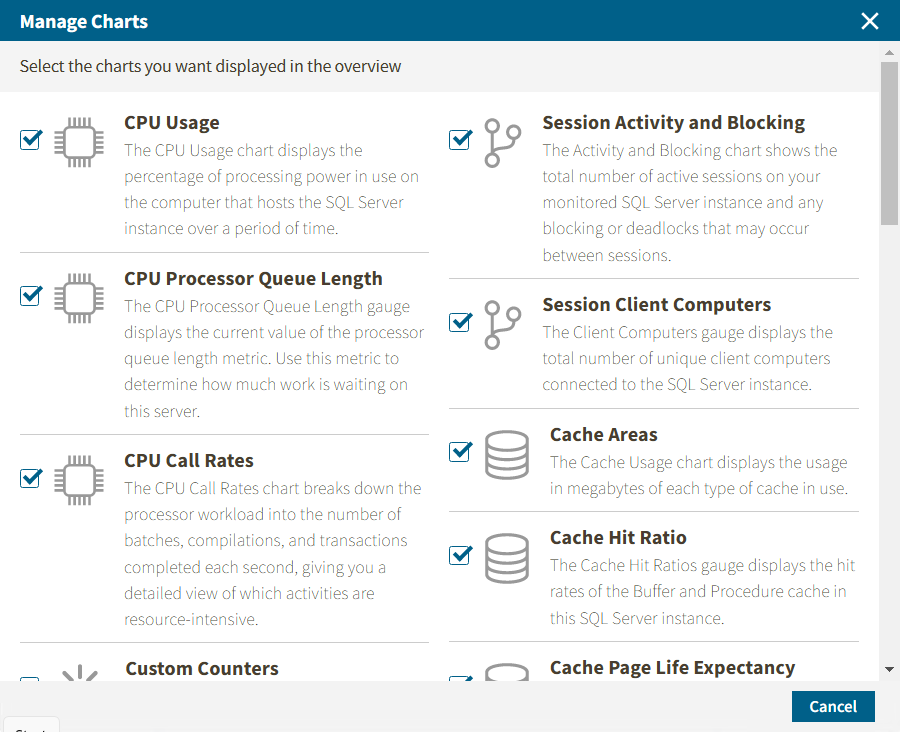Toggle the Session Client Computers checkbox
The height and width of the screenshot is (732, 900).
pos(460,322)
